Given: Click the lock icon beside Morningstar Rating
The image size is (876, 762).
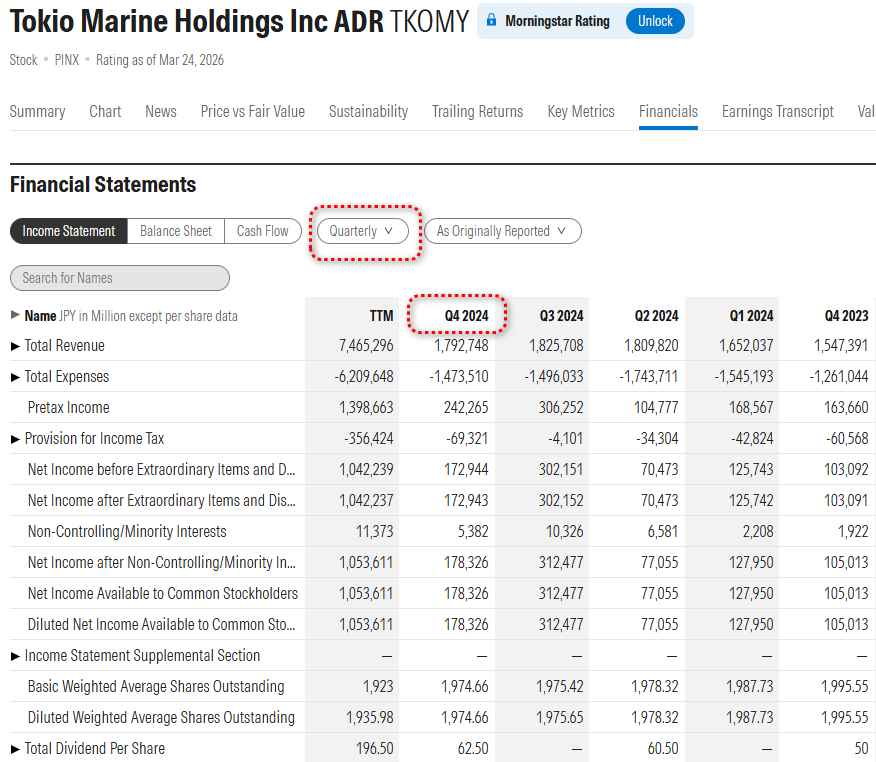Looking at the screenshot, I should point(491,21).
